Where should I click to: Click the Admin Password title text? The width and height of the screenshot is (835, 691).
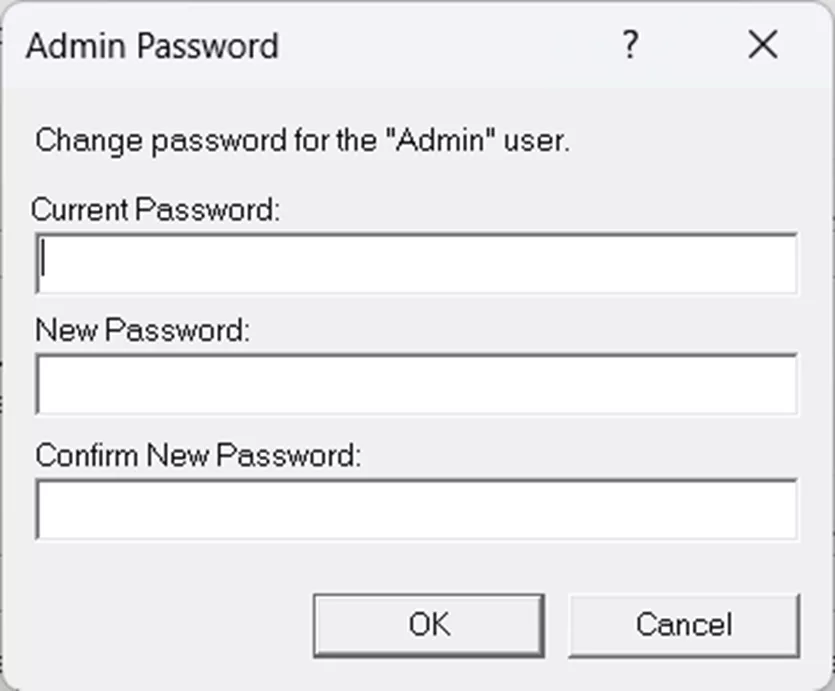[155, 45]
